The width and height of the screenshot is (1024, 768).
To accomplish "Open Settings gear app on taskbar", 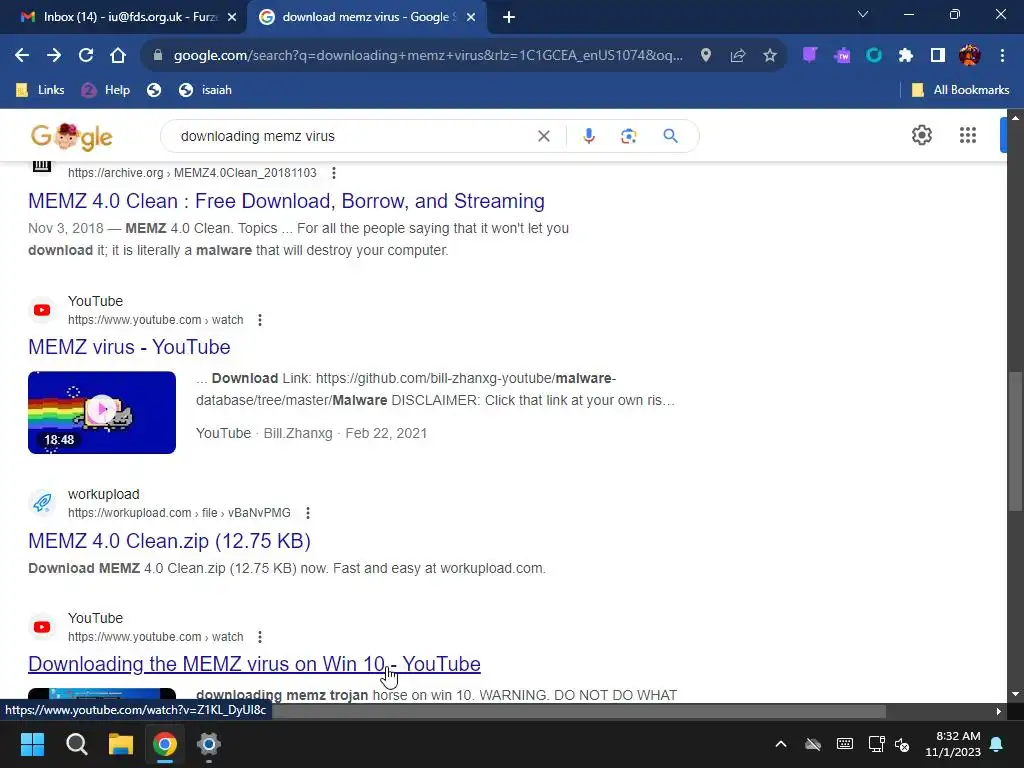I will [x=209, y=744].
